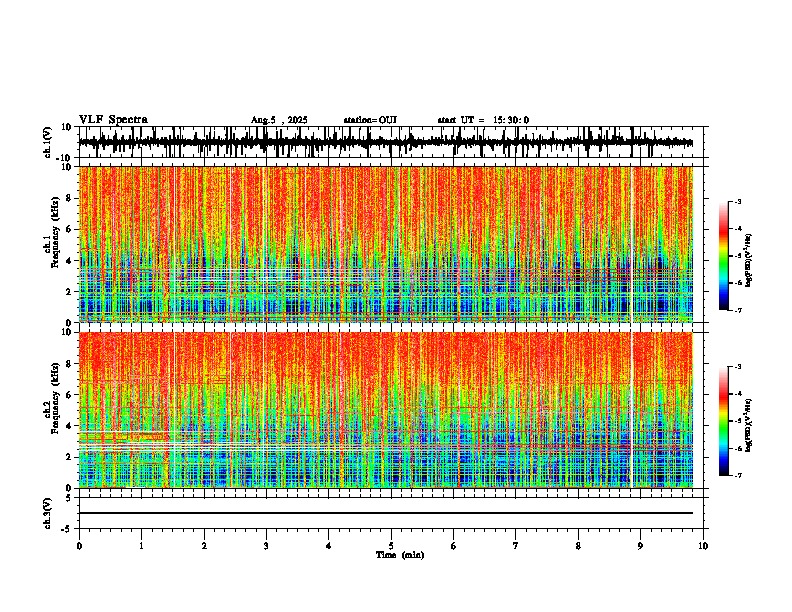Click the "6" tick label on the time axis
792x612 pixels.
pos(454,546)
